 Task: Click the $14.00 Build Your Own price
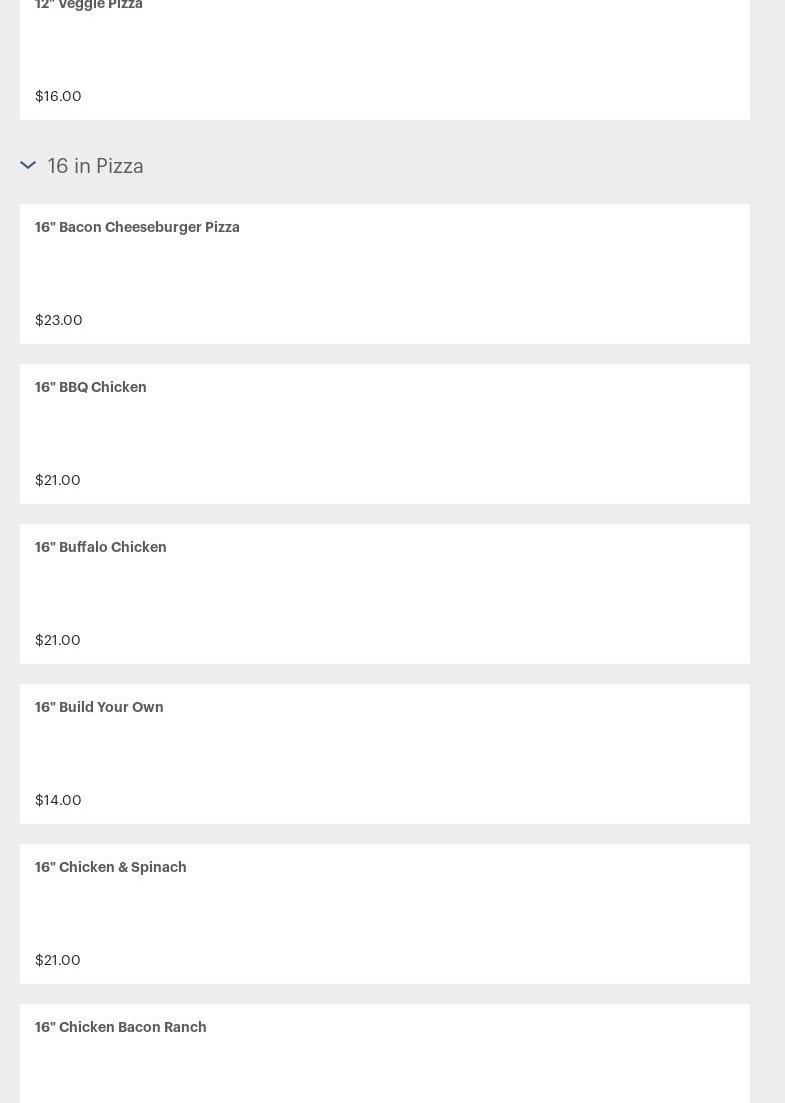[58, 800]
